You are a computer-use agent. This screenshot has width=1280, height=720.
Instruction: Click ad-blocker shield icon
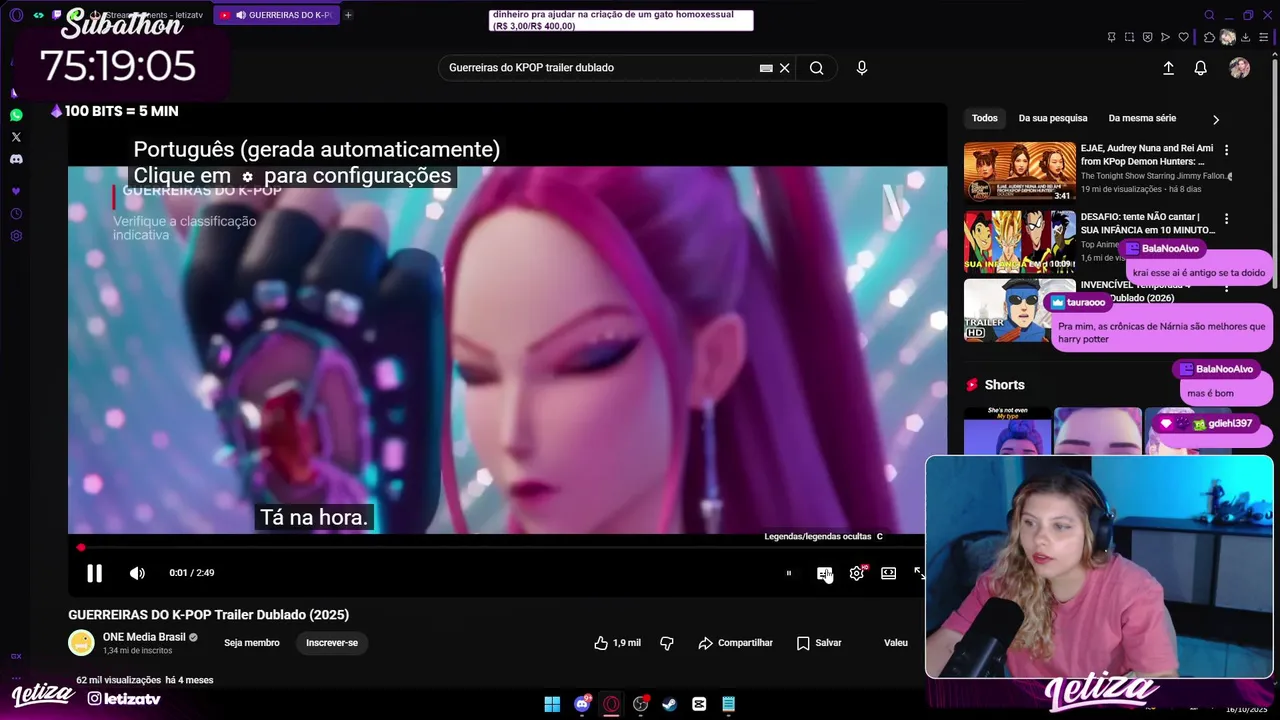pyautogui.click(x=1147, y=37)
